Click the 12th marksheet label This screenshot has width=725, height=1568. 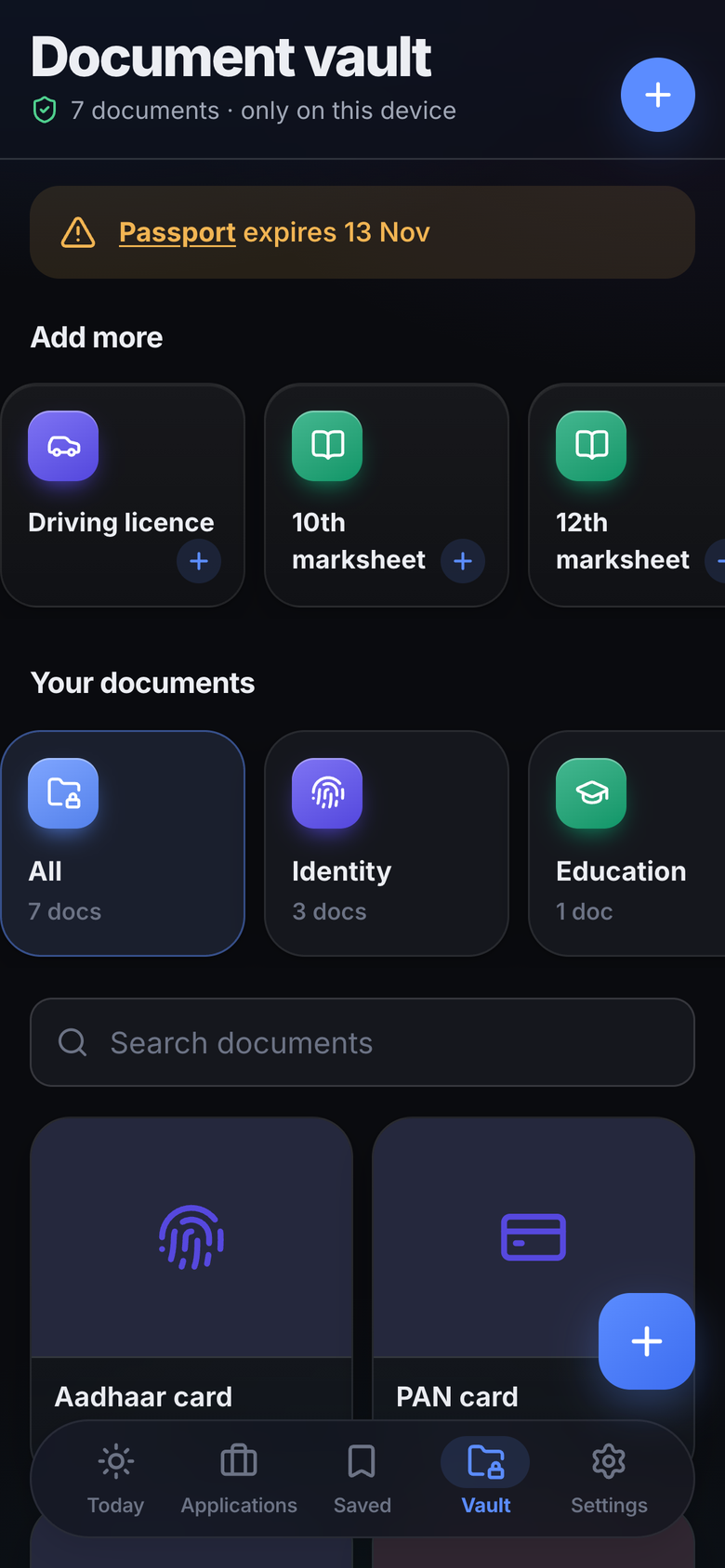tap(623, 541)
